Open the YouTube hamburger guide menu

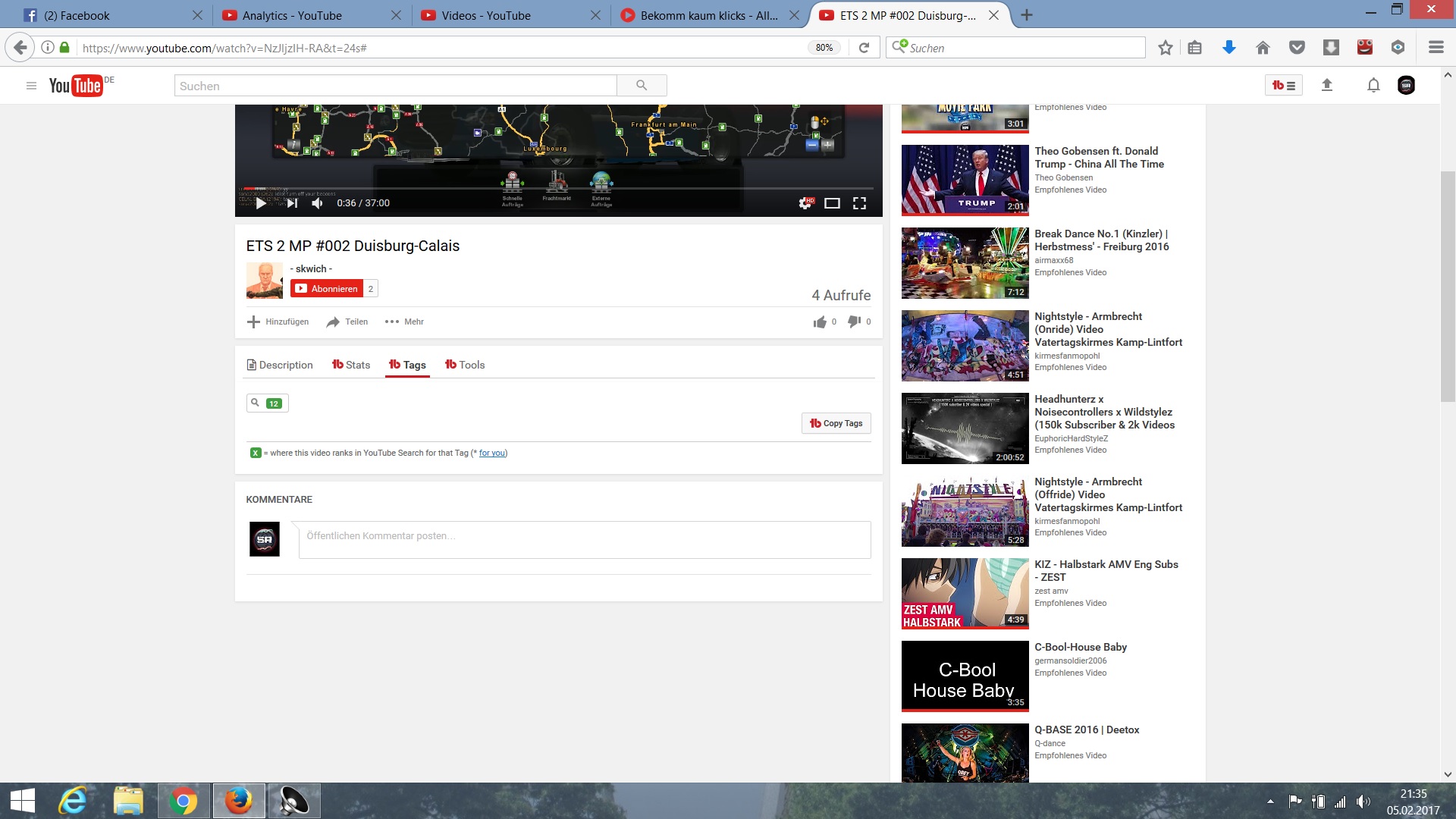click(x=31, y=86)
